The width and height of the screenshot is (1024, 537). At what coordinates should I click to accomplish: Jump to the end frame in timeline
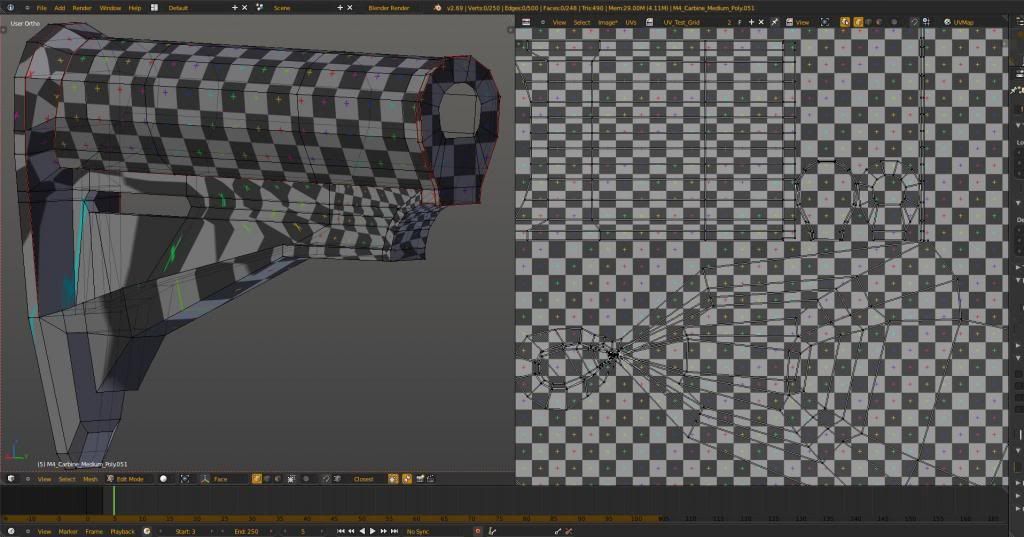click(x=394, y=531)
